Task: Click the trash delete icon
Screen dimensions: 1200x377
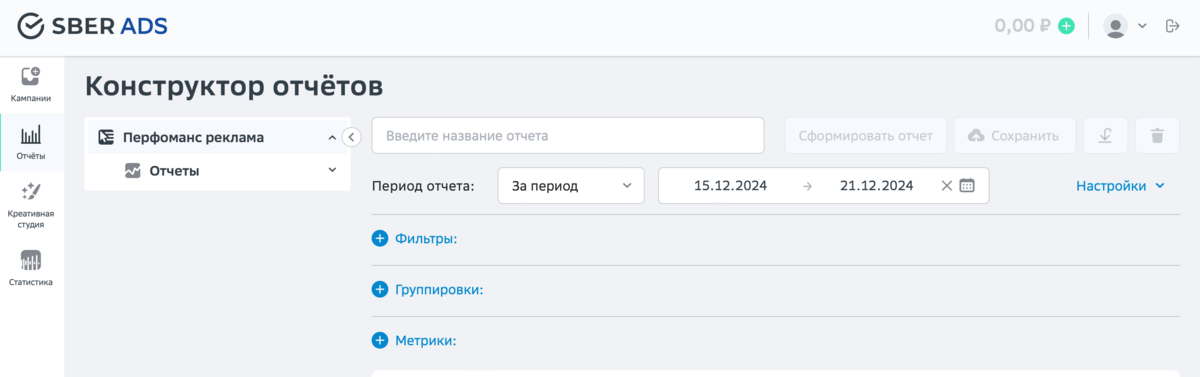Action: [1157, 135]
